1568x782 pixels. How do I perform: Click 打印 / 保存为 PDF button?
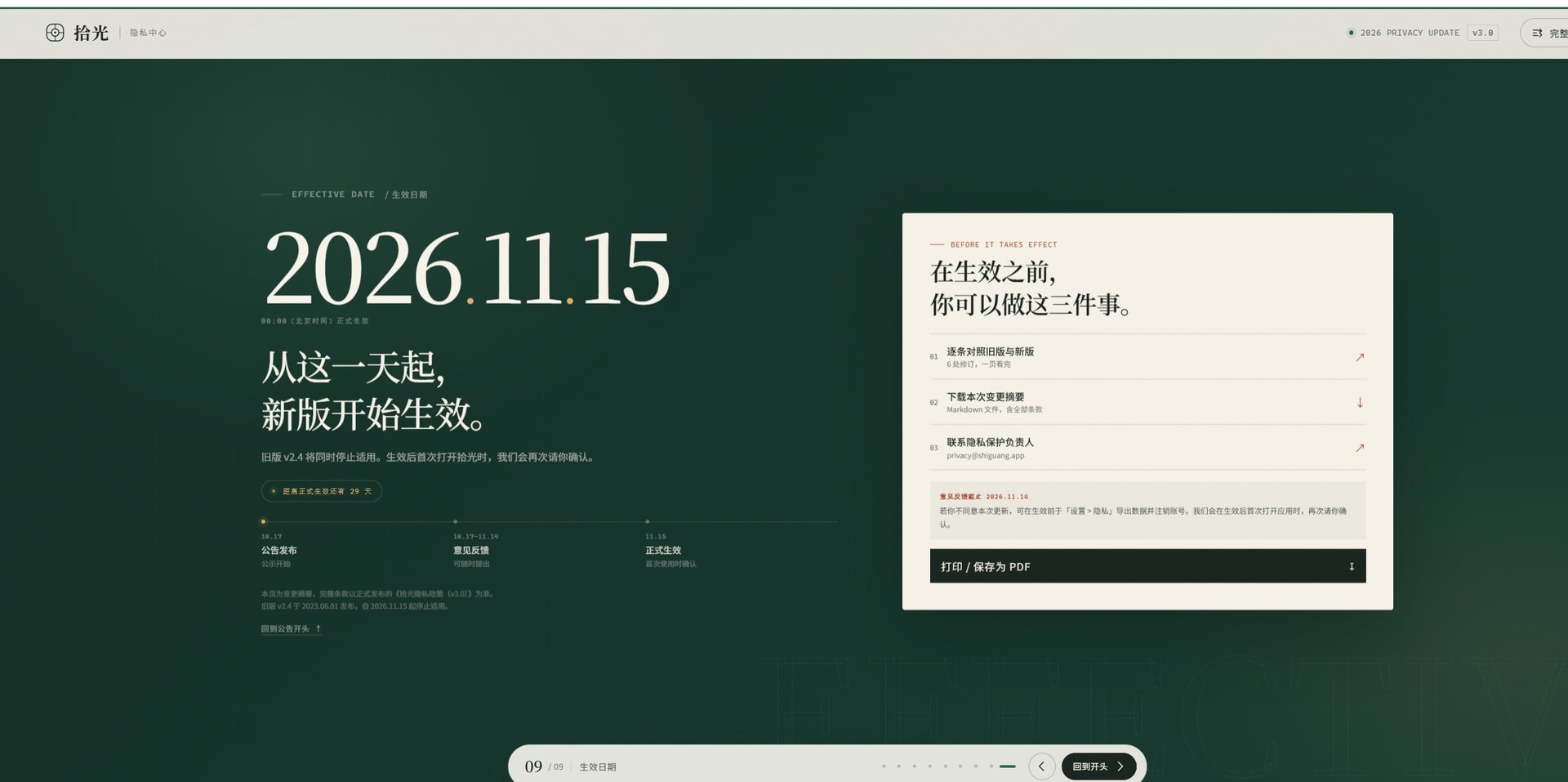click(x=1147, y=566)
